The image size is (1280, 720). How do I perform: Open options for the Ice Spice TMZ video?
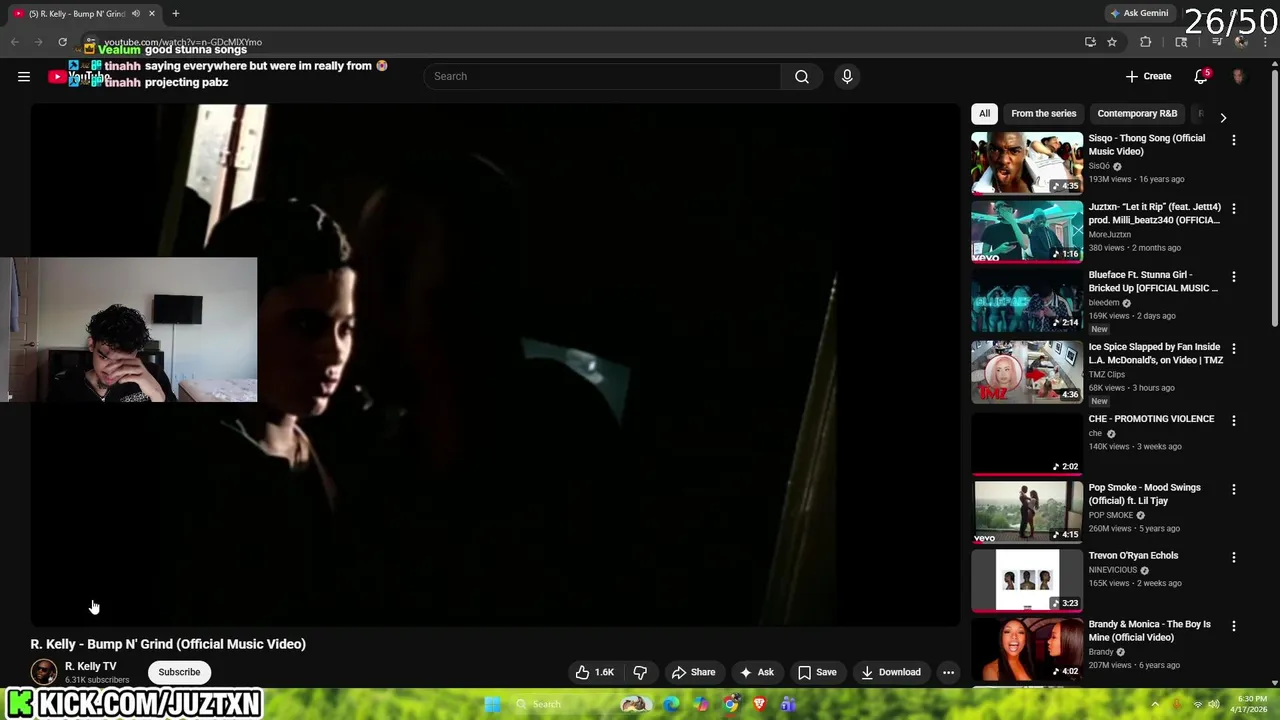(x=1233, y=348)
